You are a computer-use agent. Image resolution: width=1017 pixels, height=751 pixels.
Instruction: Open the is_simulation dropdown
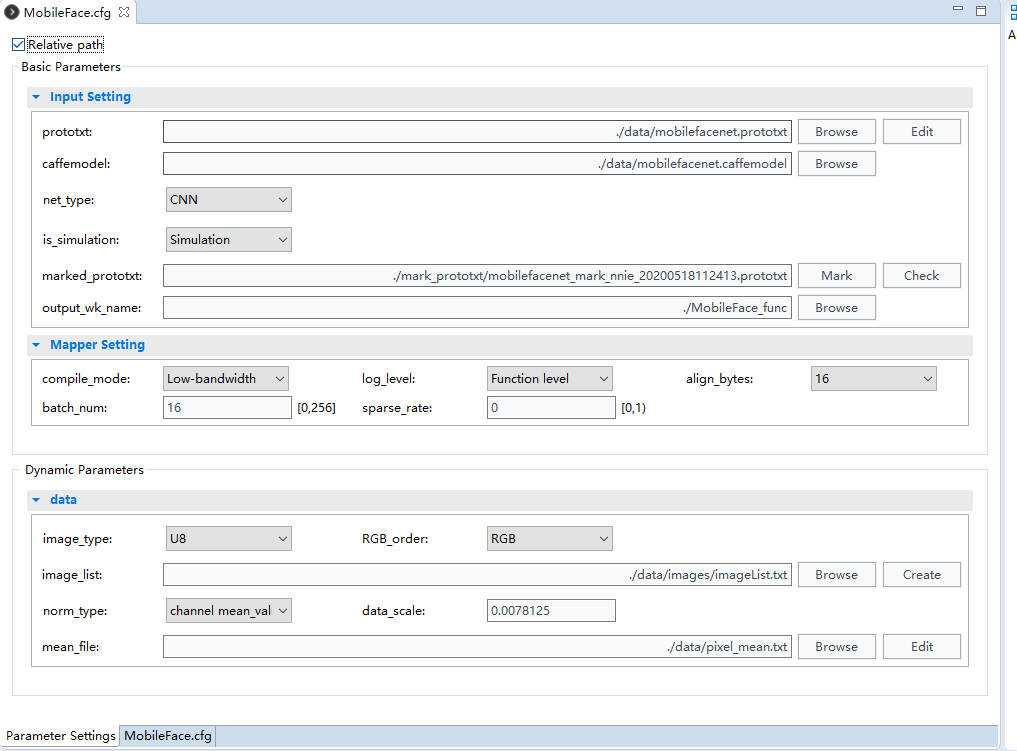point(228,240)
